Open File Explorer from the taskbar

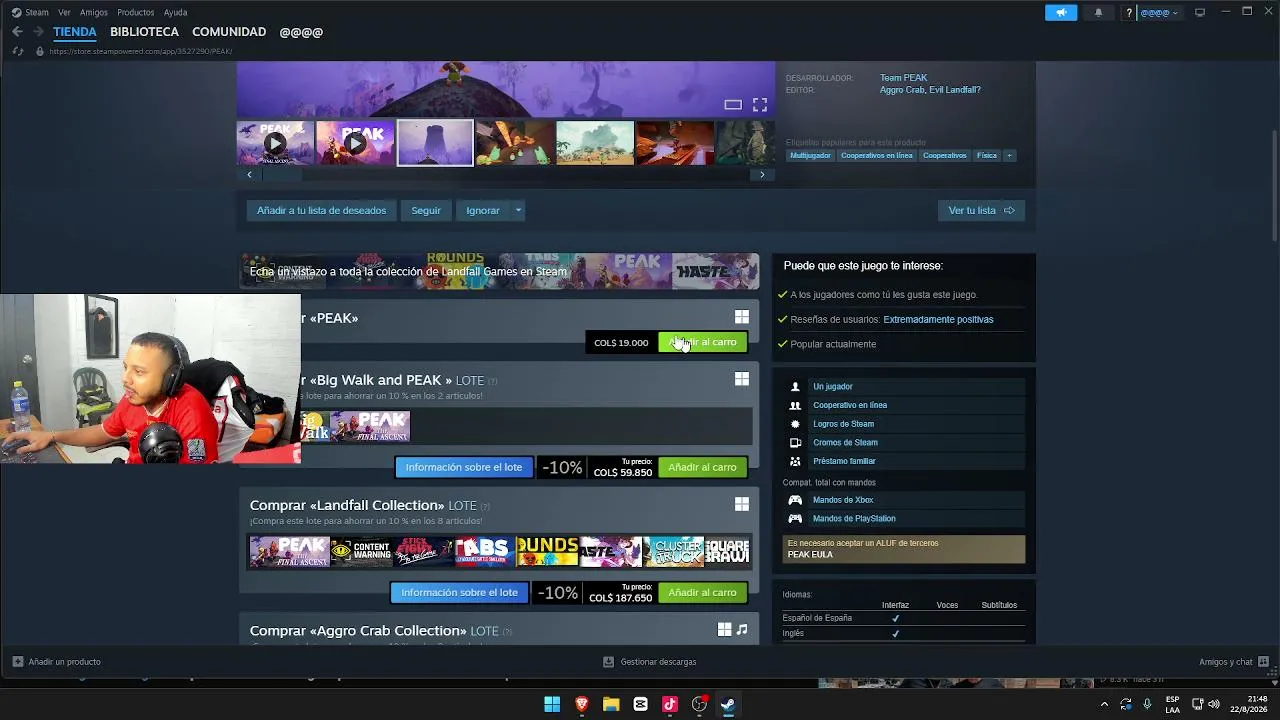point(611,704)
